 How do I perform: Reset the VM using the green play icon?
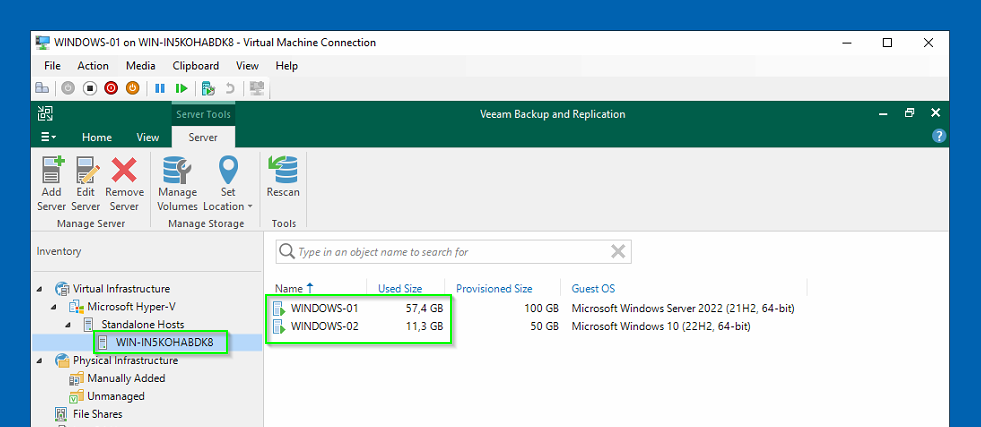point(181,88)
